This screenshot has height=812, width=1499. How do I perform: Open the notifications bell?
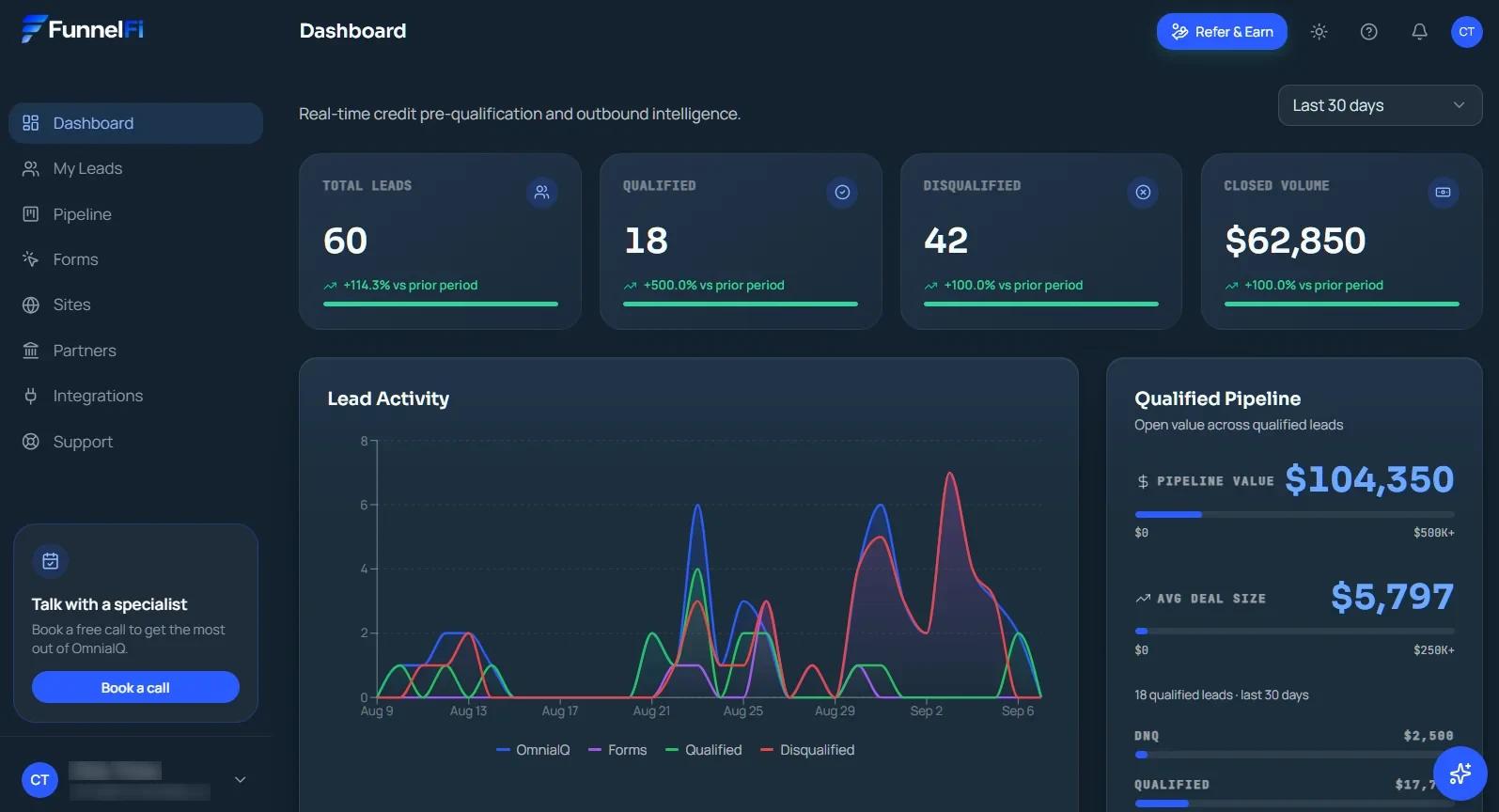[x=1419, y=32]
